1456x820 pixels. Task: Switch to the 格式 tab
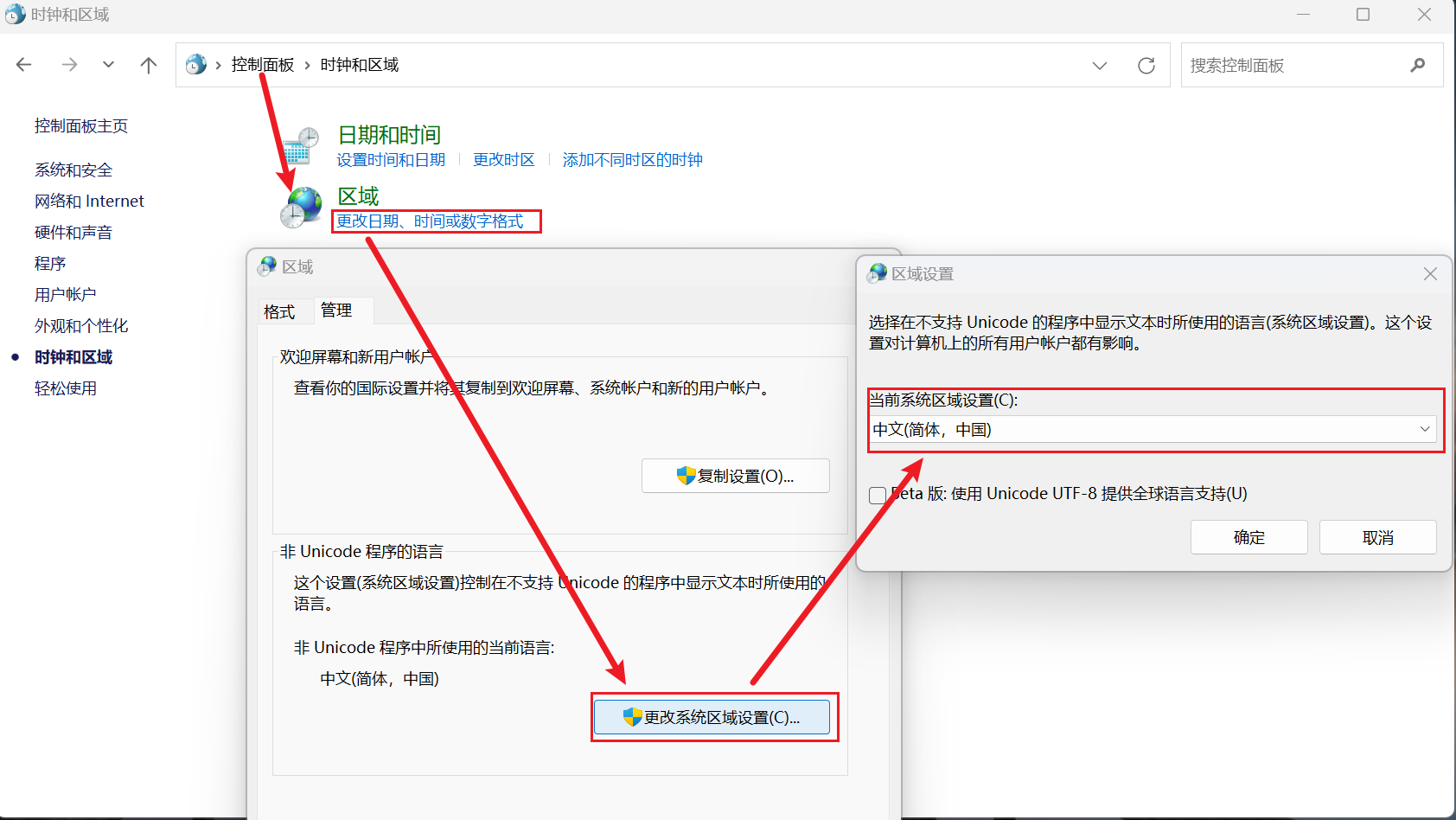(x=279, y=311)
